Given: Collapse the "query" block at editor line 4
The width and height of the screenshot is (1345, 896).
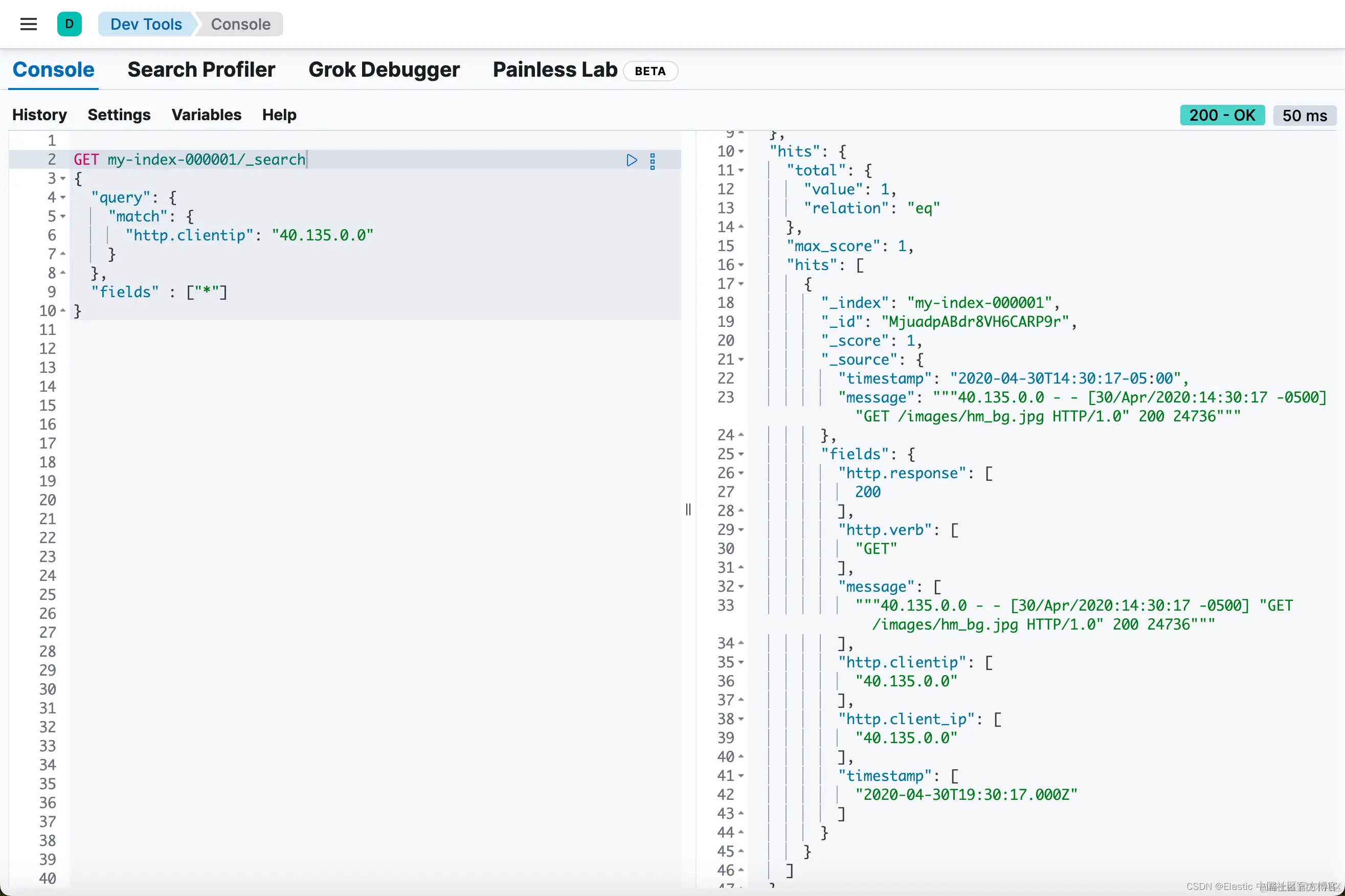Looking at the screenshot, I should (x=63, y=198).
